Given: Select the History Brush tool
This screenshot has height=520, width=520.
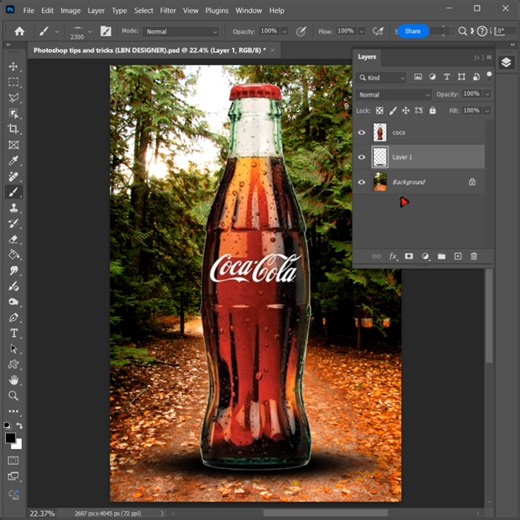Looking at the screenshot, I should 13,223.
